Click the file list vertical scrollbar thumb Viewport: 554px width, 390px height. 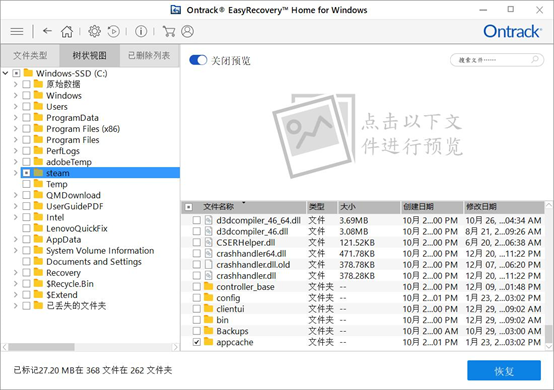click(548, 333)
